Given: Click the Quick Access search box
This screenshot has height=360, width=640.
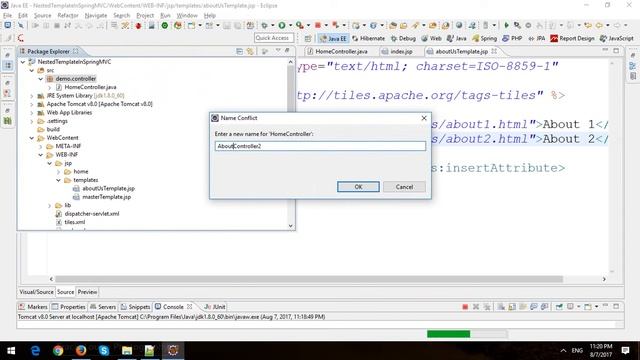Looking at the screenshot, I should tap(273, 38).
